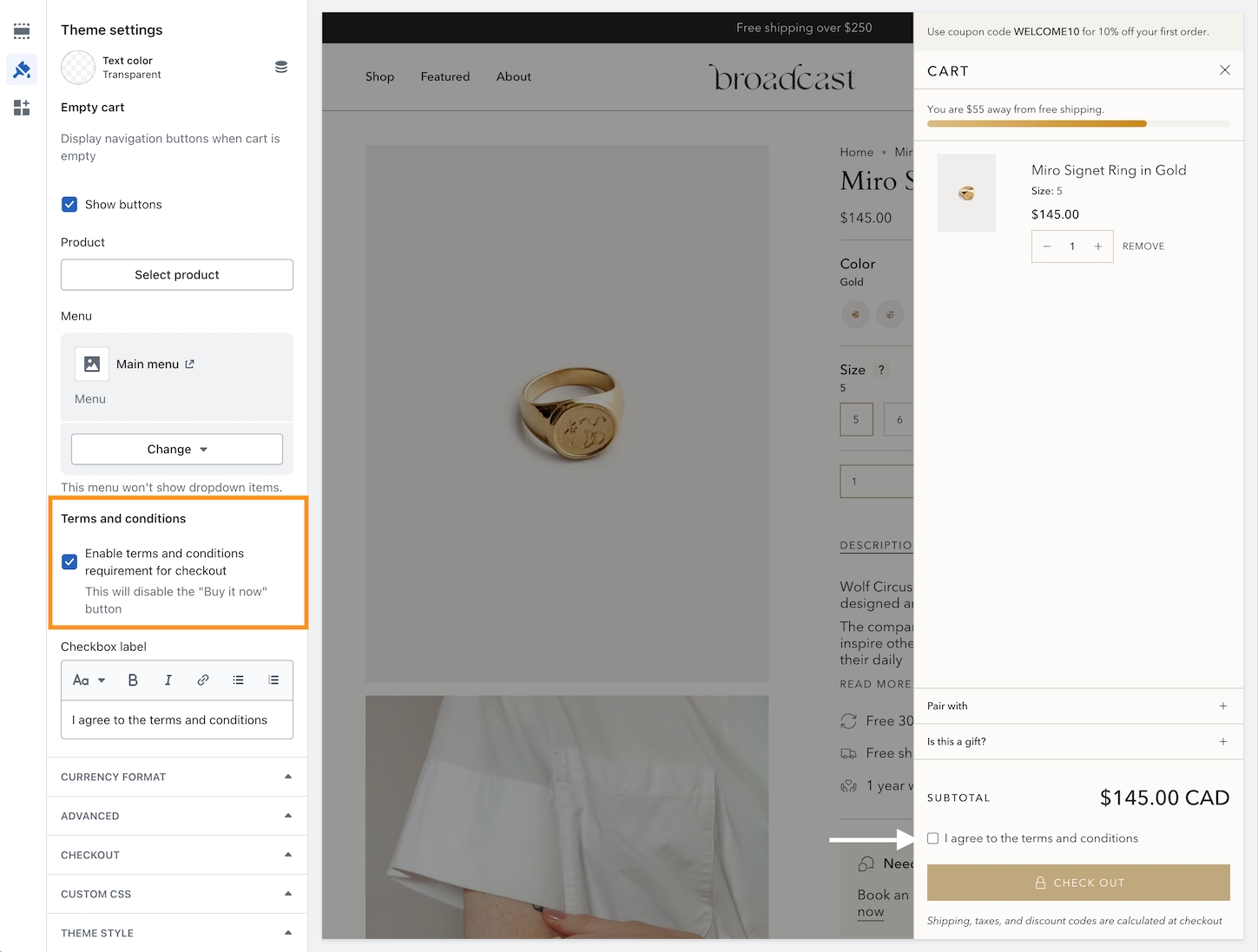Apply italic in Checkbox label editor
The height and width of the screenshot is (952, 1258).
(x=168, y=680)
